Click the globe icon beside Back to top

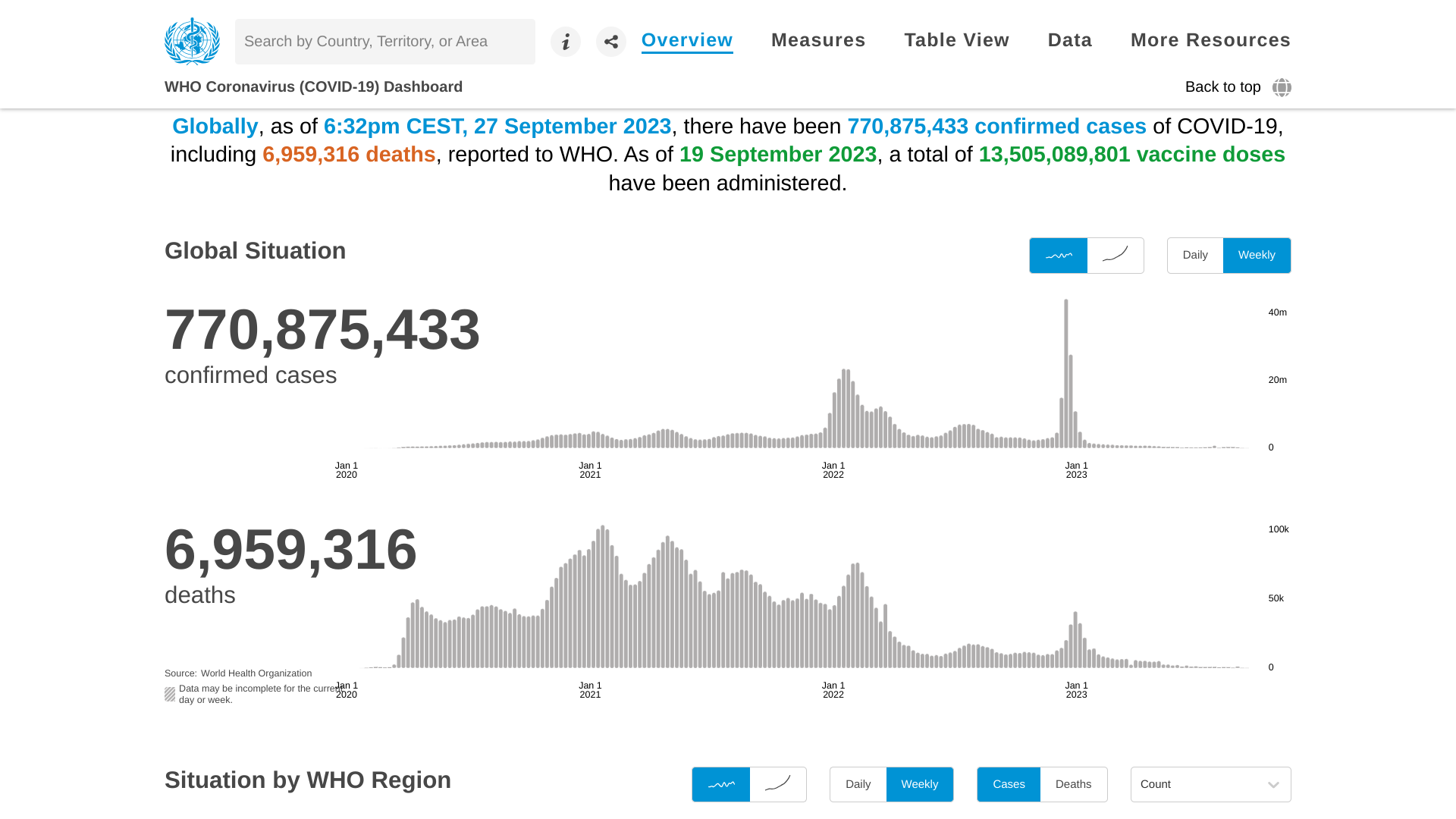tap(1282, 87)
